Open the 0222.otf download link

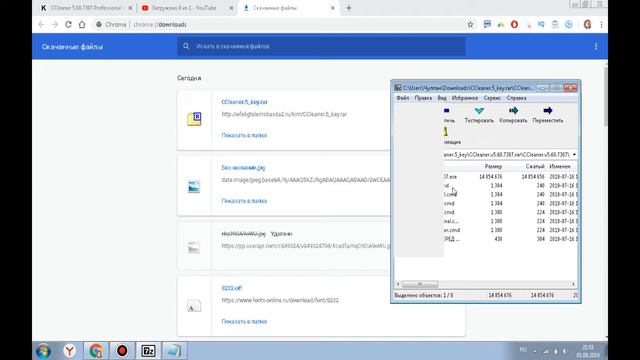(231, 288)
